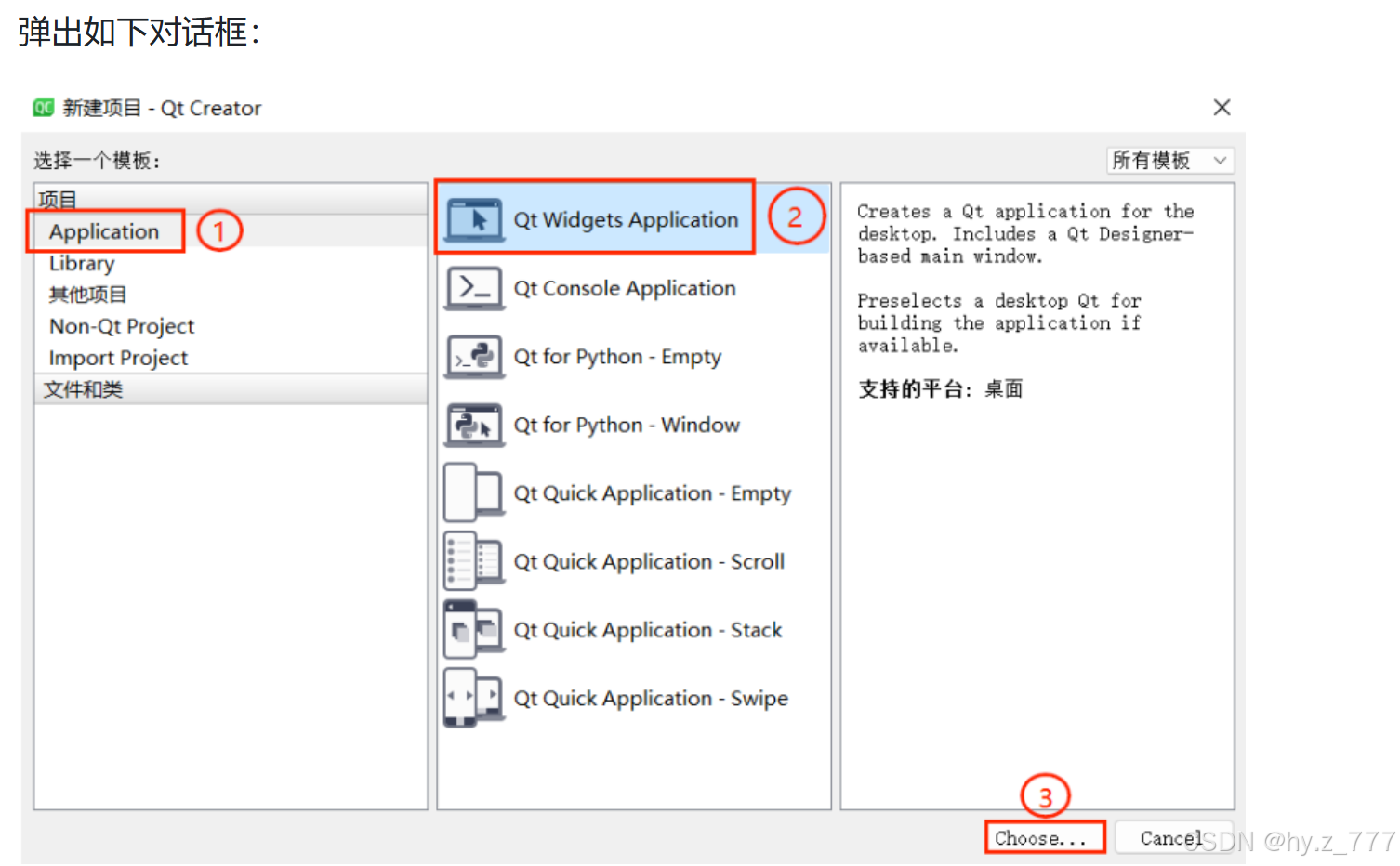Screen dimensions: 1400x866
Task: Select the Qt for Python - Window label
Action: 627,425
